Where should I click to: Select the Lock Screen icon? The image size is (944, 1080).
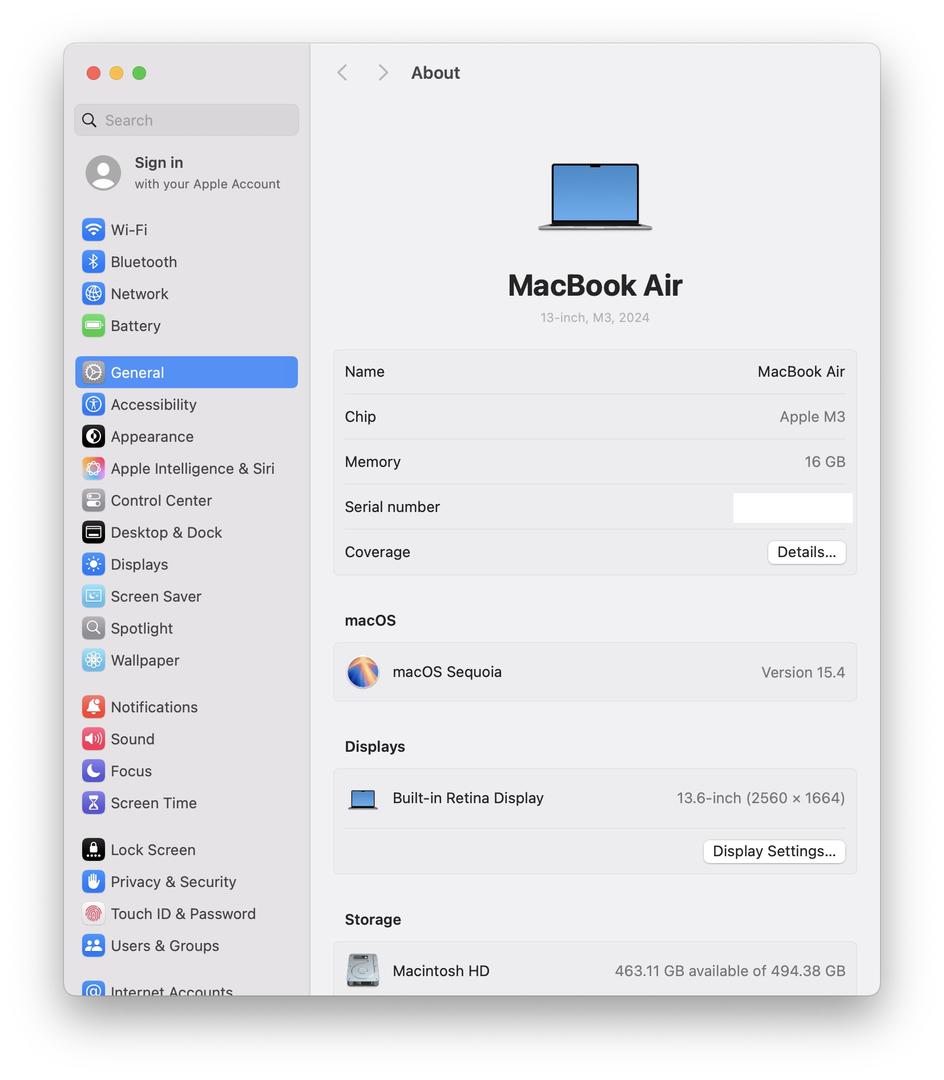(x=93, y=850)
